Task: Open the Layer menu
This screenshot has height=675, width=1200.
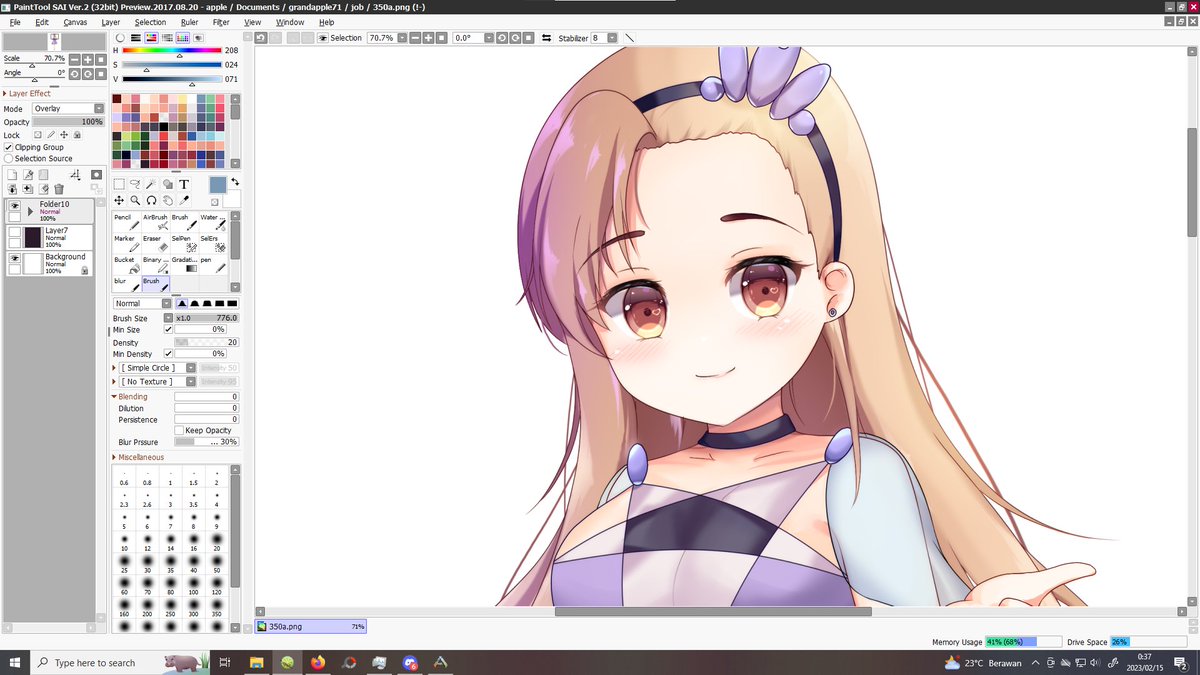Action: click(x=111, y=22)
